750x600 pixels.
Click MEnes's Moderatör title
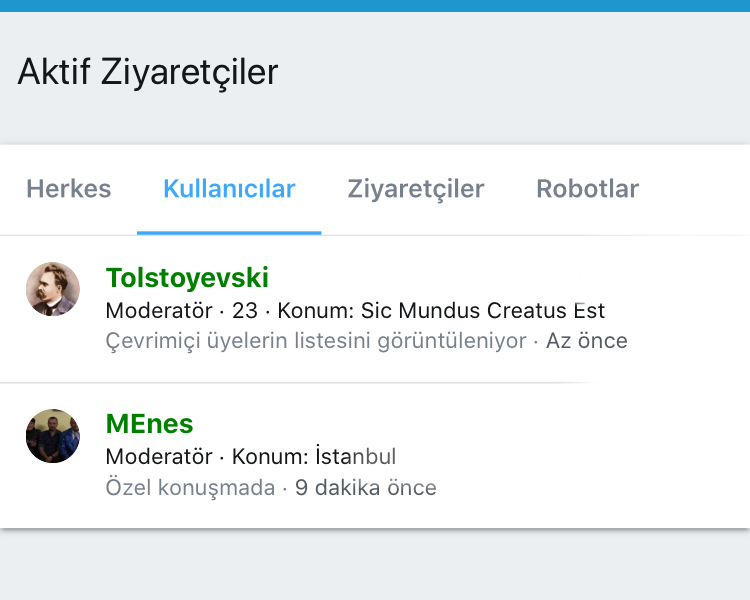point(159,457)
